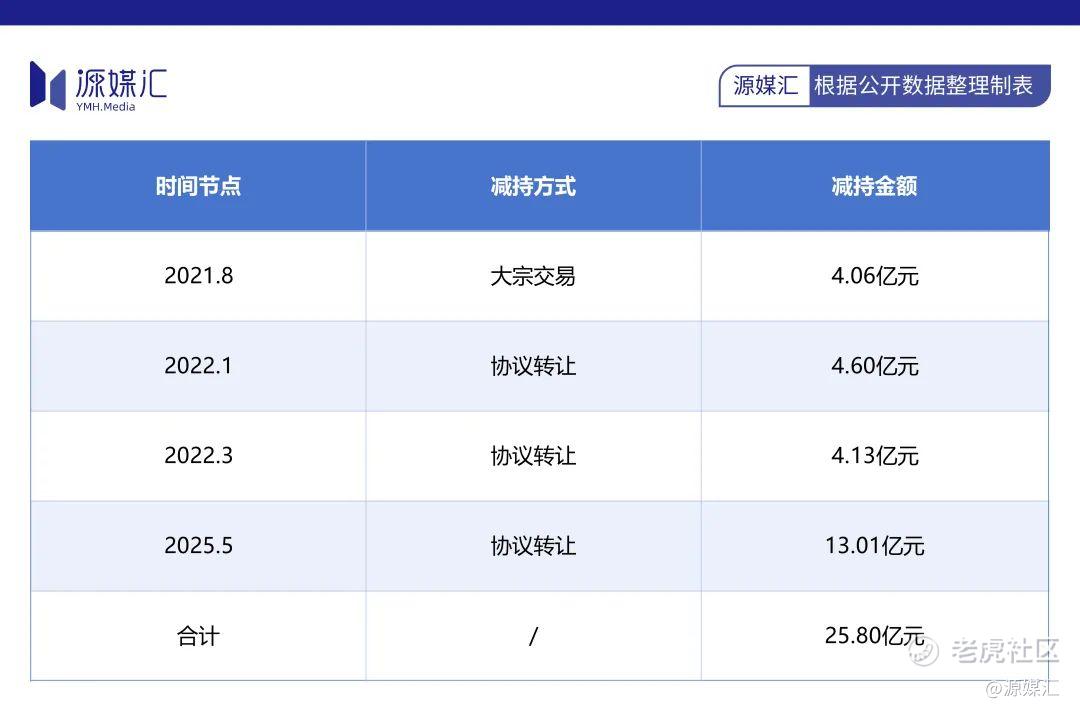
Task: Select the 减持金额 column header
Action: pos(875,186)
